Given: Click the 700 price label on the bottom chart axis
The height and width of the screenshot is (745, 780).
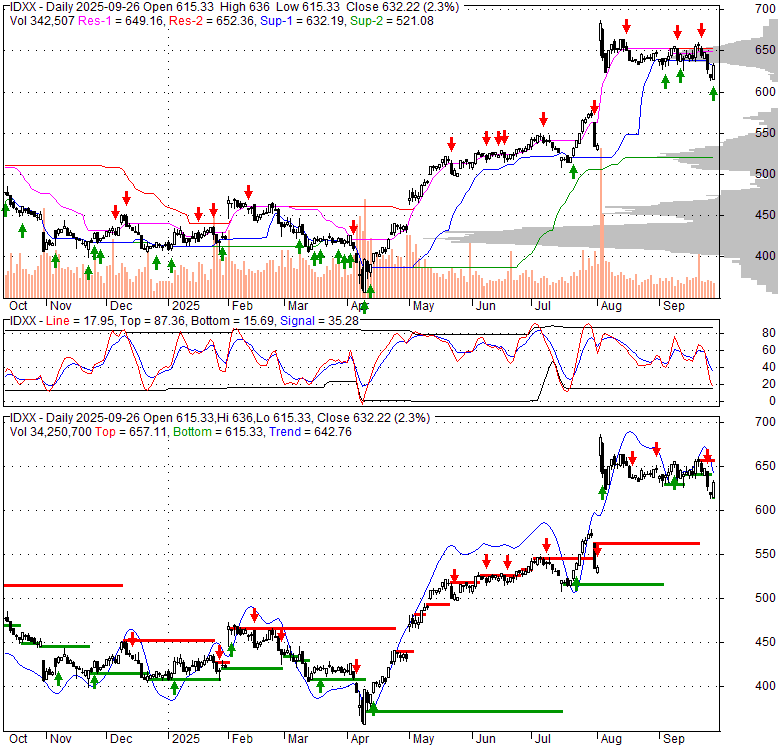Looking at the screenshot, I should pos(765,422).
